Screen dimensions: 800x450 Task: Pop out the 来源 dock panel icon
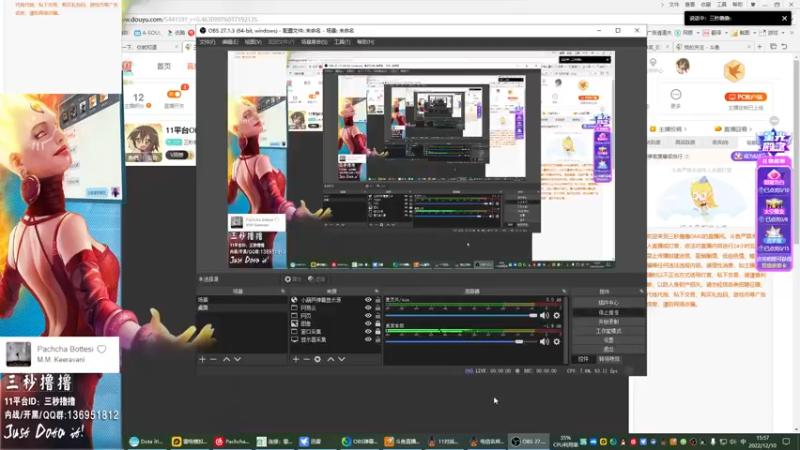coord(377,291)
